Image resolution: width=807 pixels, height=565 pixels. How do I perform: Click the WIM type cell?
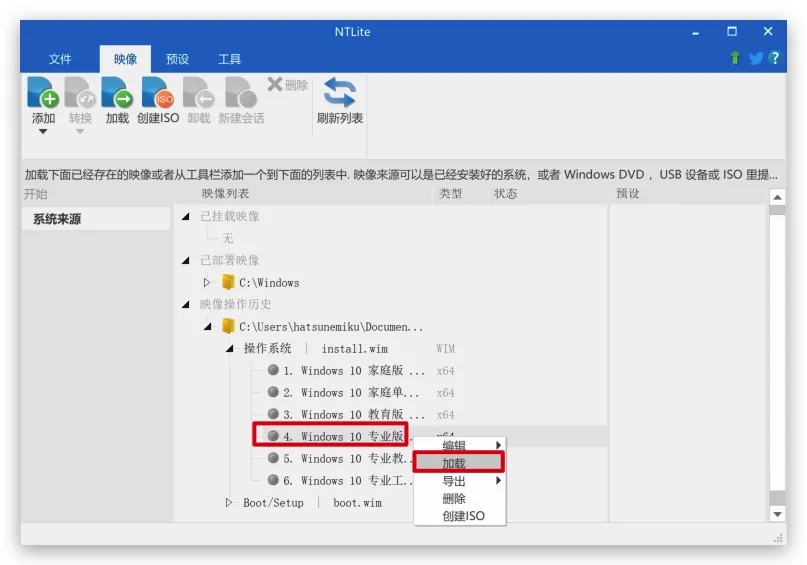446,349
